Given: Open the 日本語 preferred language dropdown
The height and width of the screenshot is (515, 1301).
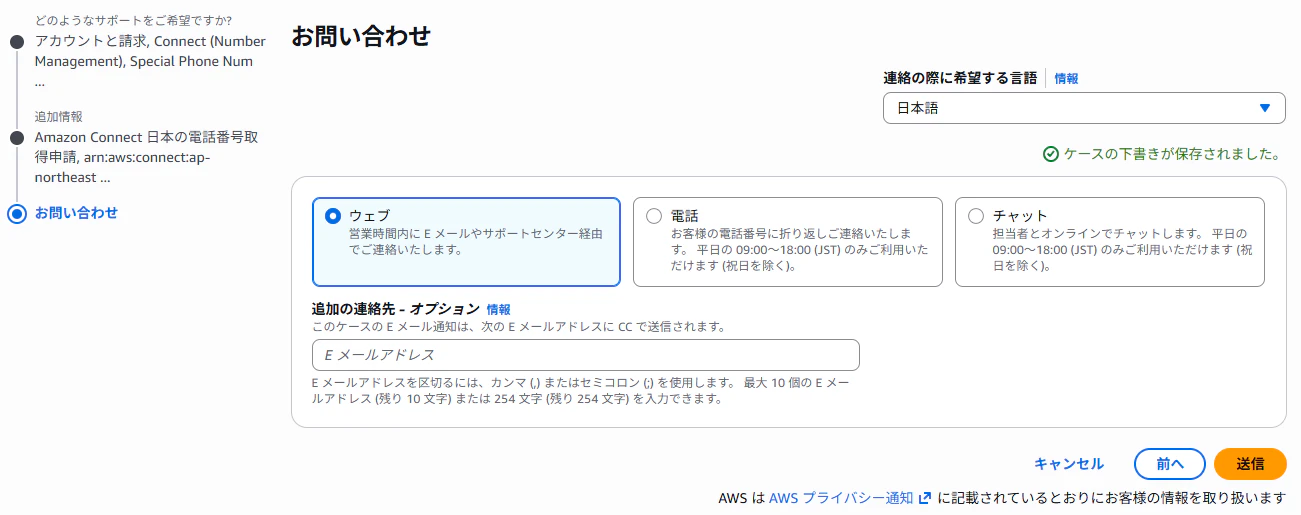Looking at the screenshot, I should click(1084, 108).
